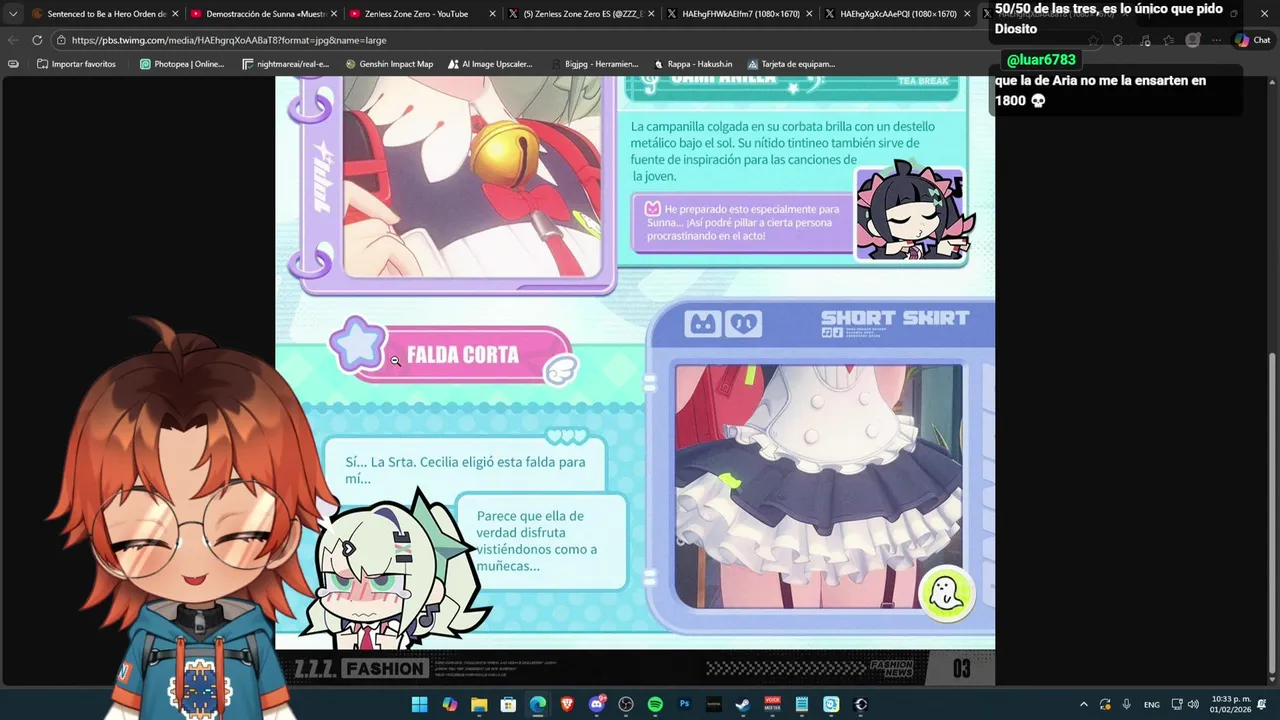Open 'Genshin Impact Map' bookmark
This screenshot has height=720, width=1280.
(389, 64)
